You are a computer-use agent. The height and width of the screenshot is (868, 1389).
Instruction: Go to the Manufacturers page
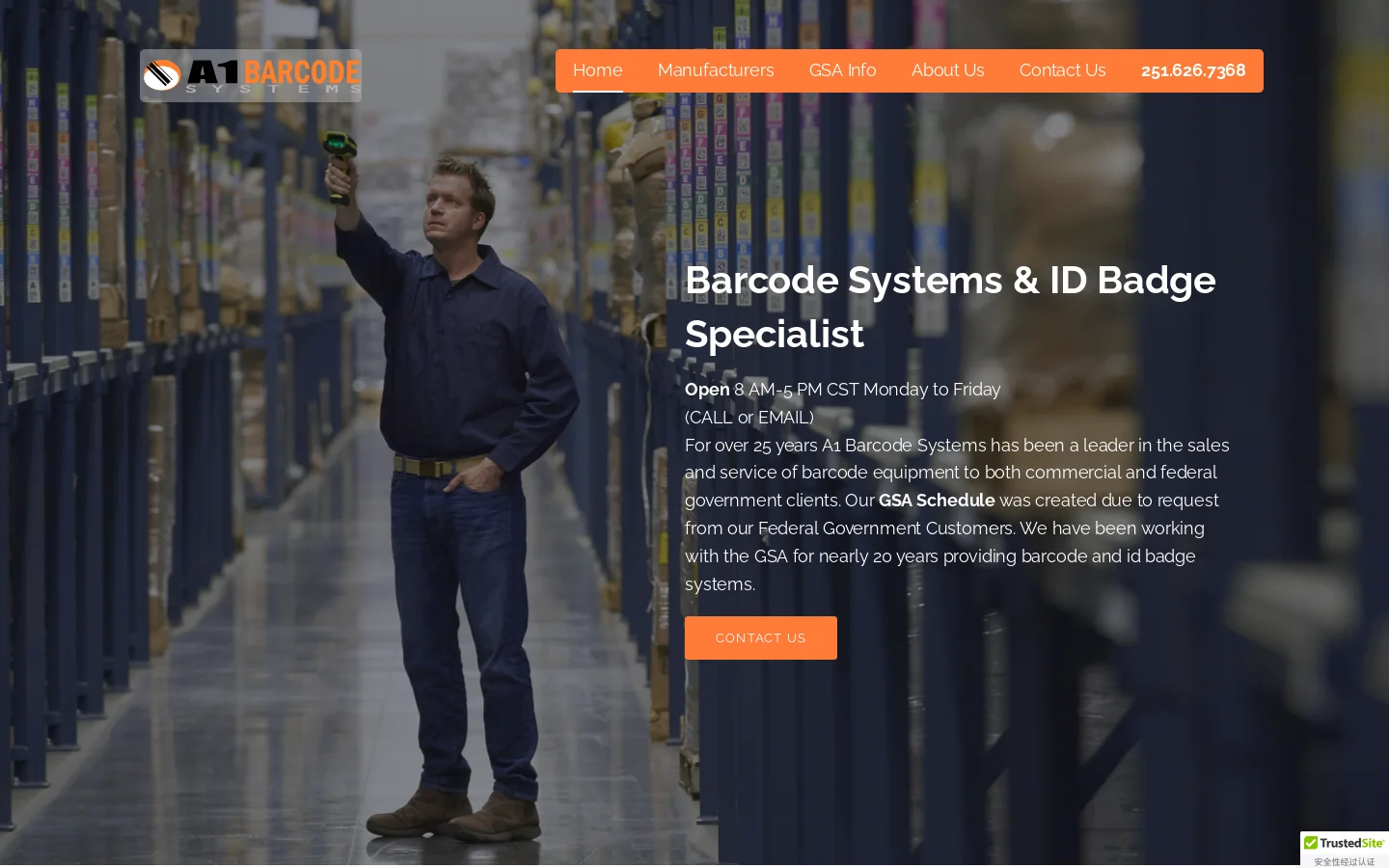716,70
